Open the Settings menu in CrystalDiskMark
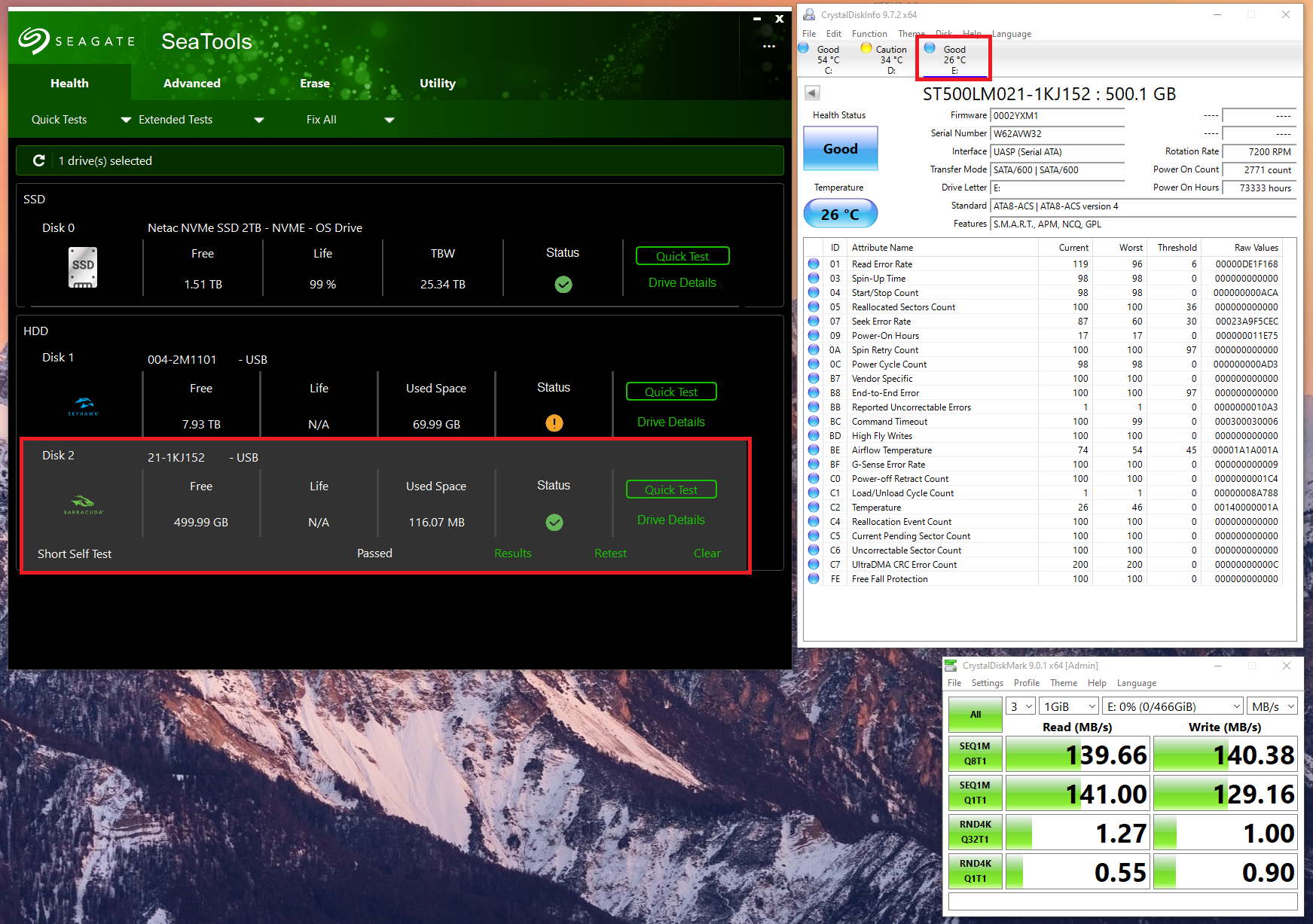The width and height of the screenshot is (1313, 924). (x=987, y=683)
